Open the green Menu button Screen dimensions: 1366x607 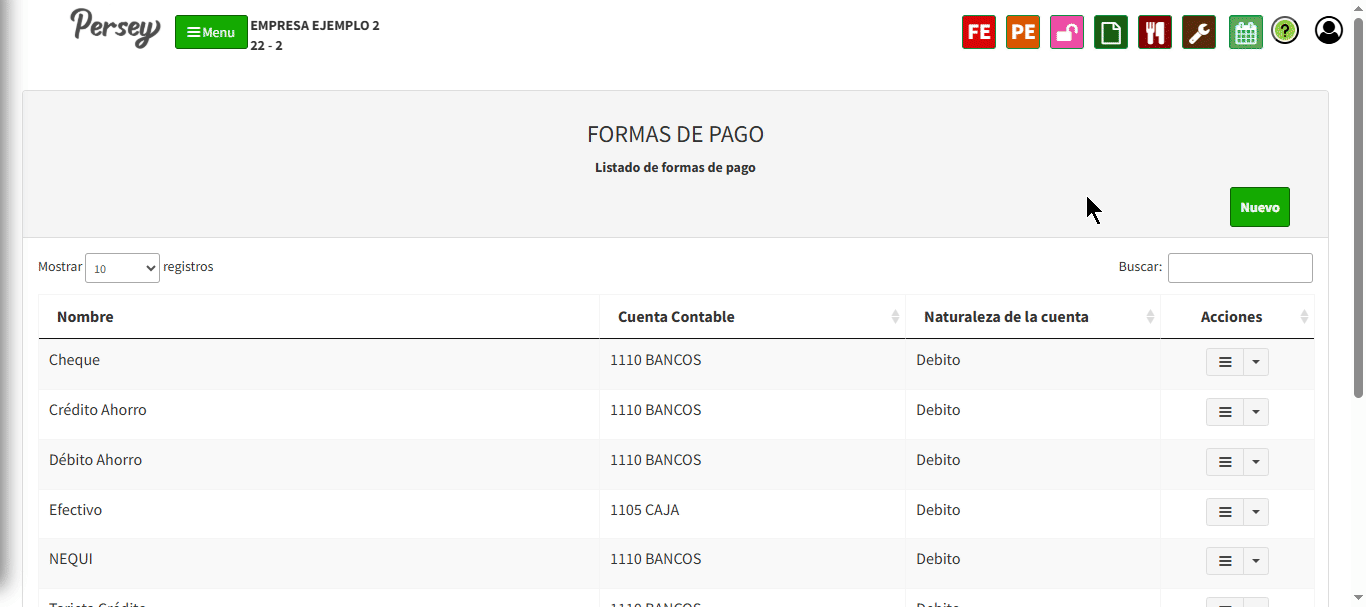pos(211,32)
